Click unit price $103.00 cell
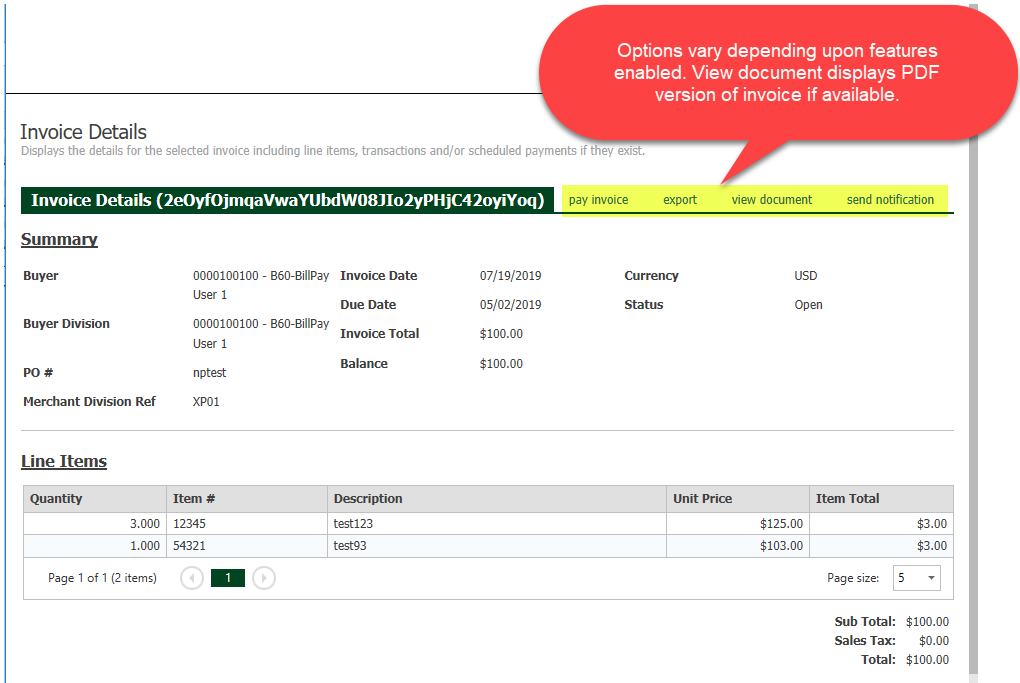The height and width of the screenshot is (683, 1020). (738, 546)
